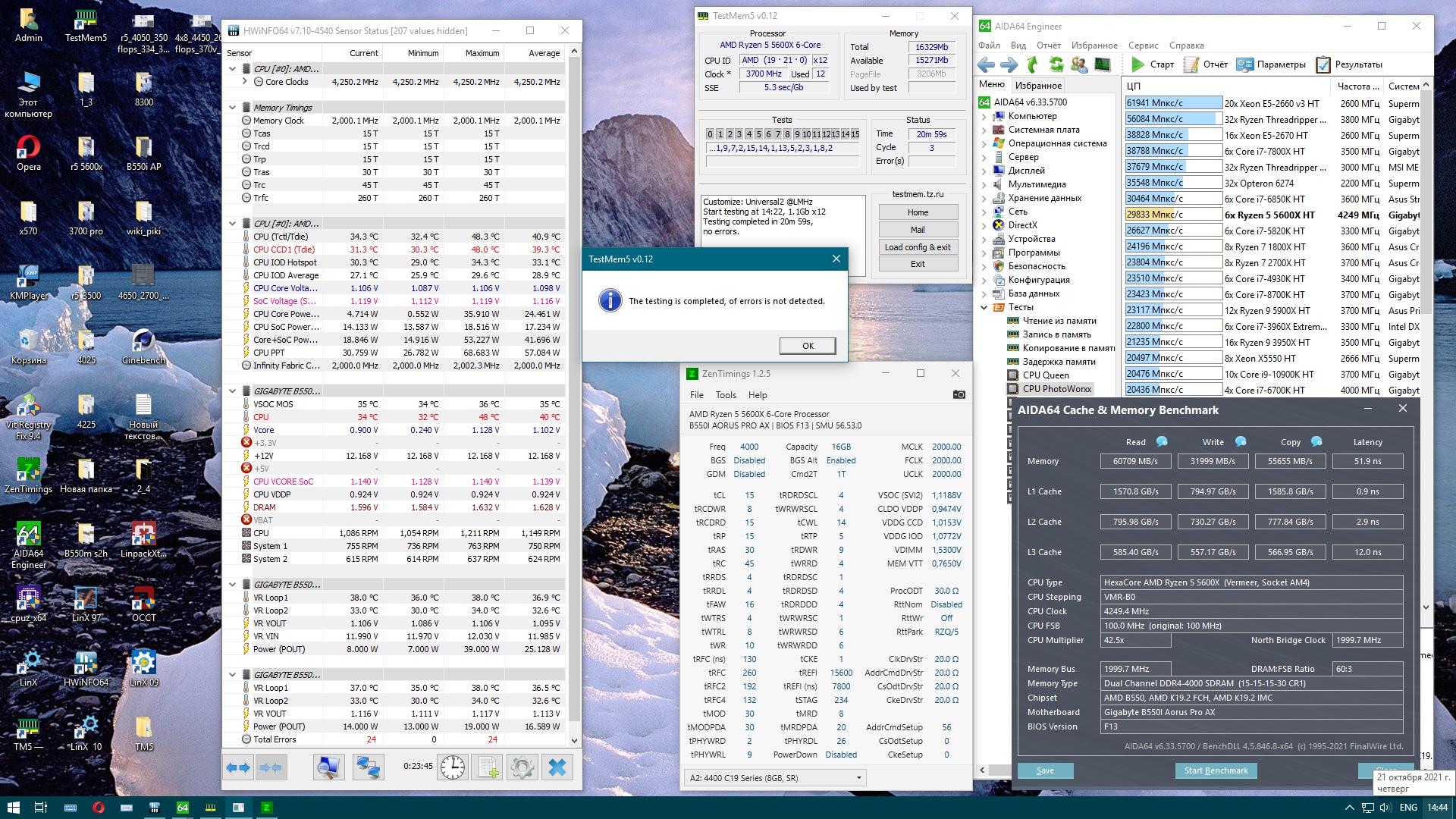
Task: Click Start Benchmark button
Action: pyautogui.click(x=1216, y=770)
